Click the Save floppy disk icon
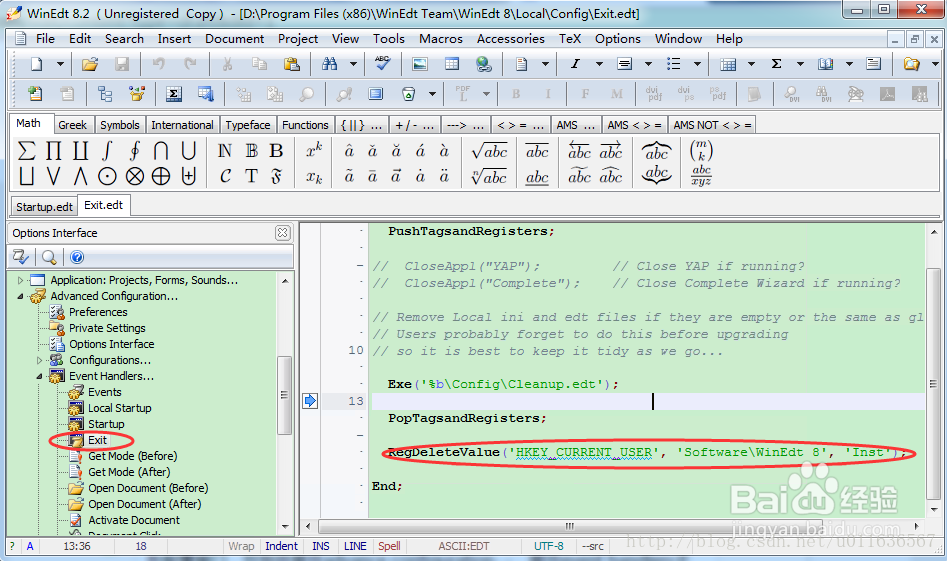The width and height of the screenshot is (947, 561). tap(121, 64)
